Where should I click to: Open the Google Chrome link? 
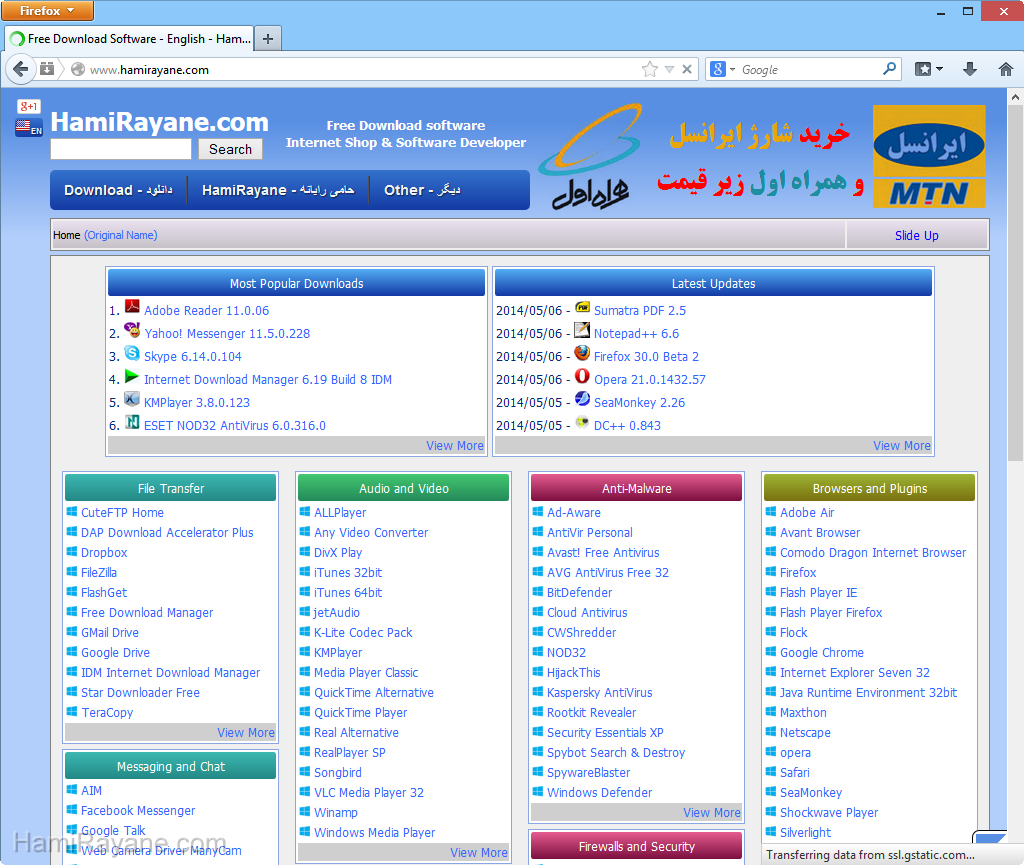click(x=822, y=652)
